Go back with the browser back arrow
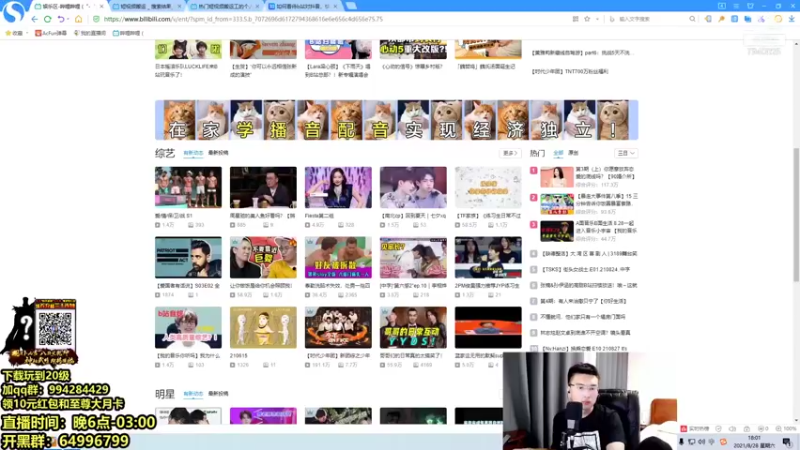 [35, 19]
